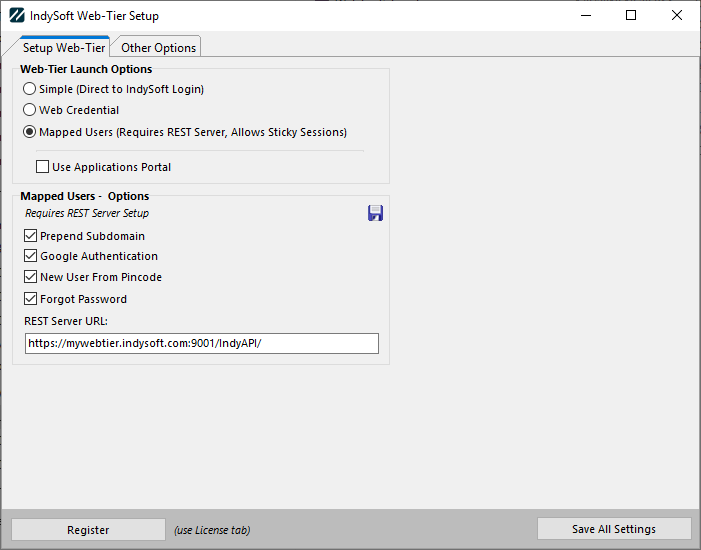This screenshot has width=701, height=550.
Task: Select the Web Credential radio button
Action: tap(30, 110)
